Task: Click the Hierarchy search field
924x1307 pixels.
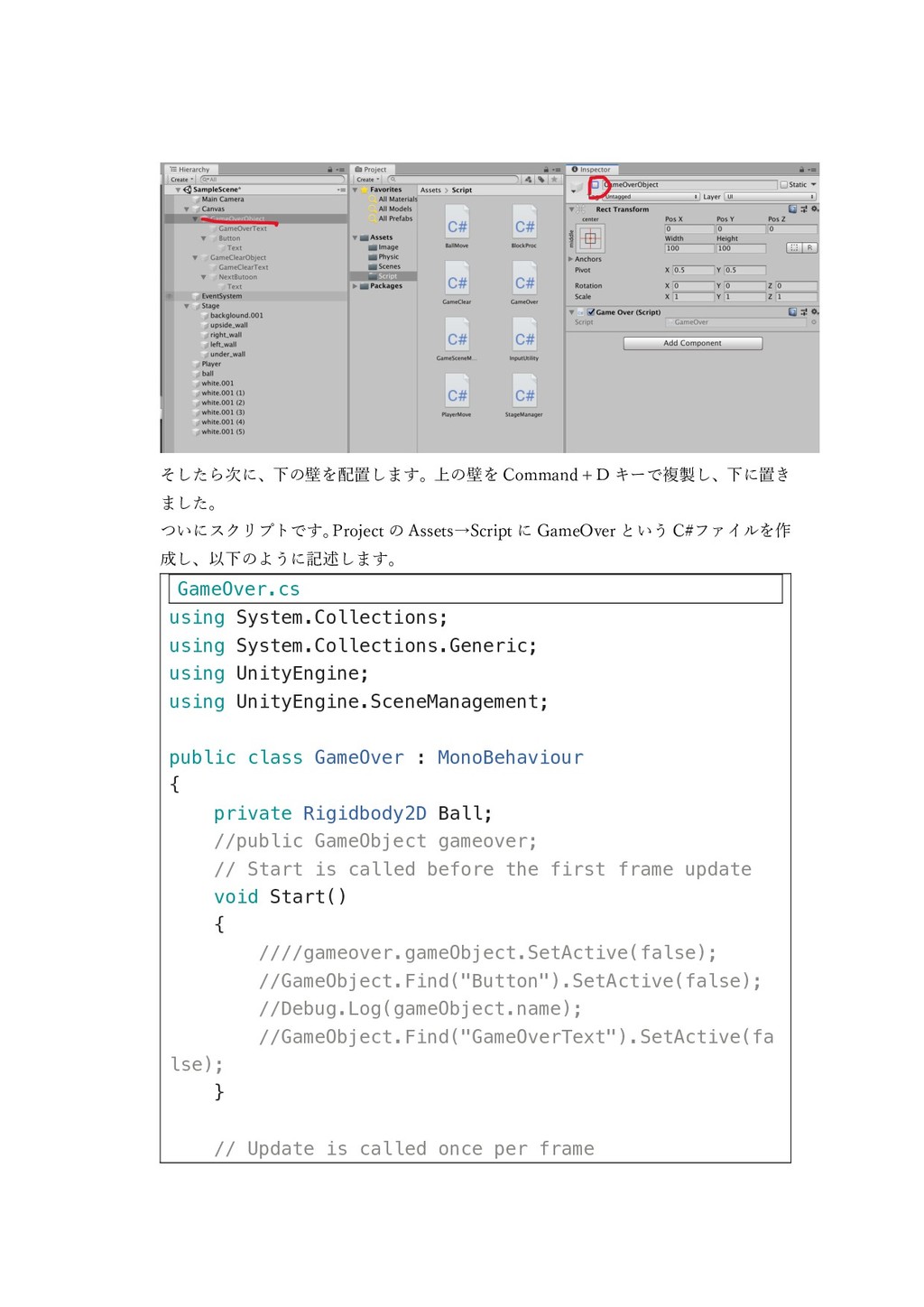Action: tap(271, 180)
